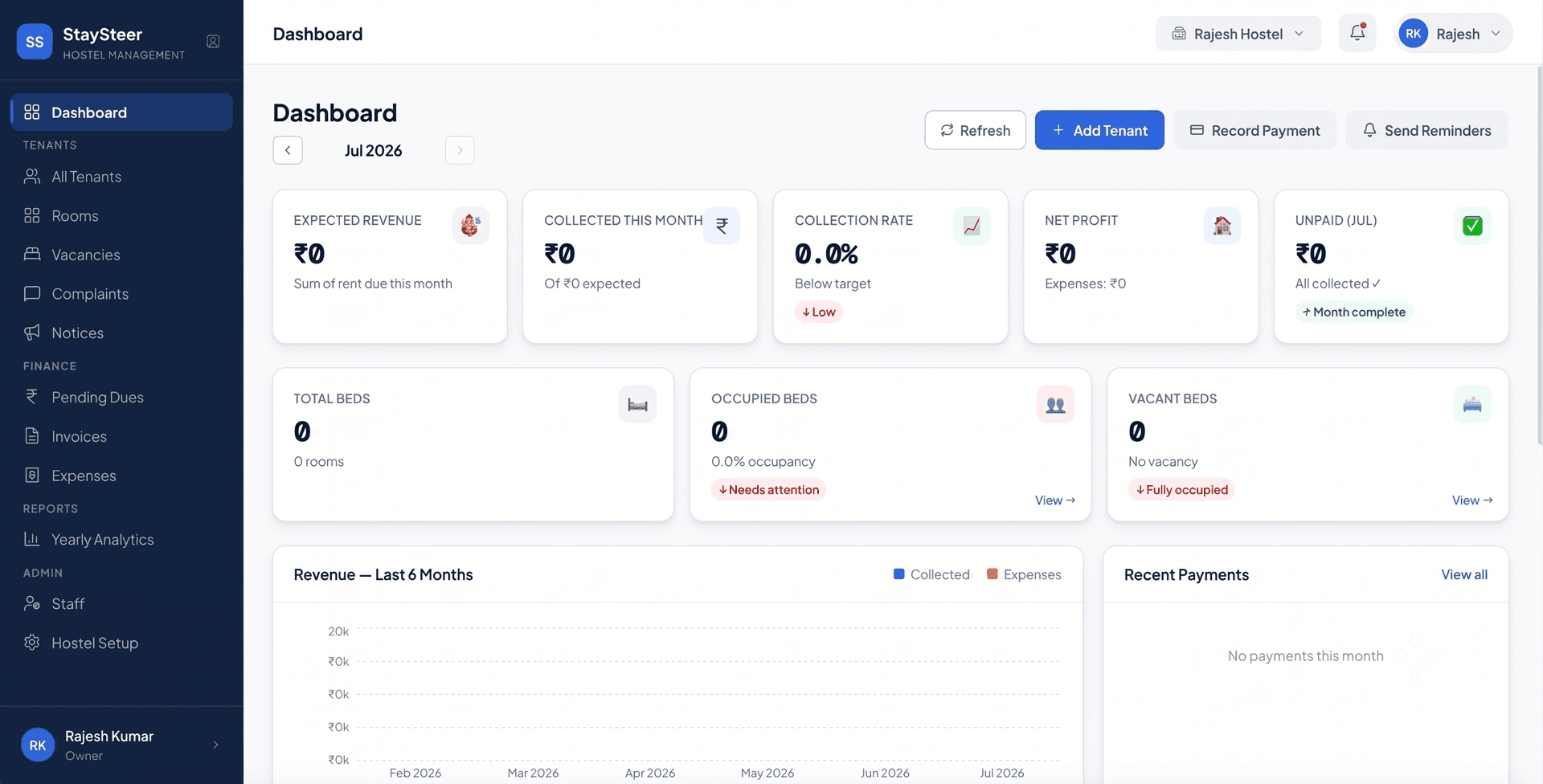Click the Net Profit house icon

tap(1222, 226)
